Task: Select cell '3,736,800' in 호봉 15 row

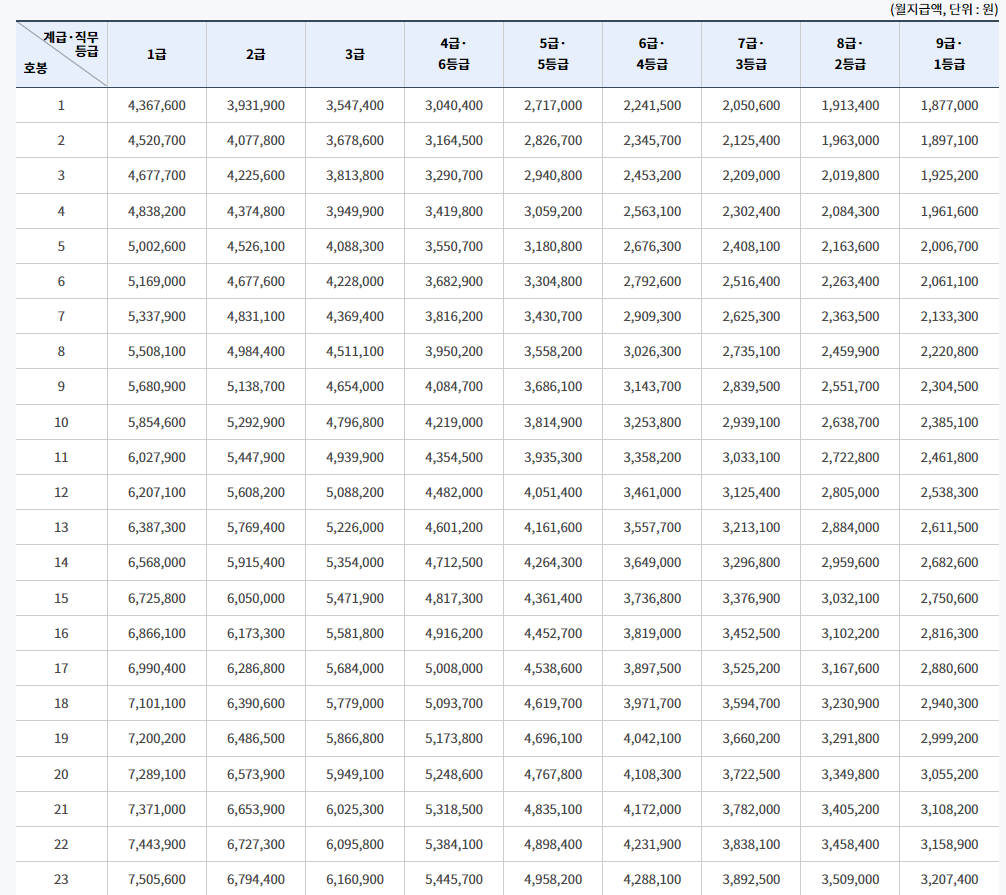Action: click(x=652, y=598)
